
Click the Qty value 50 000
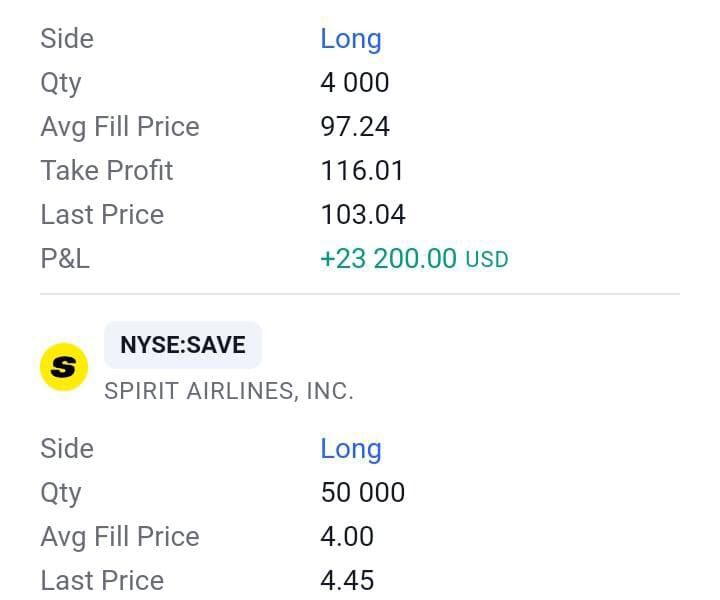pos(362,493)
